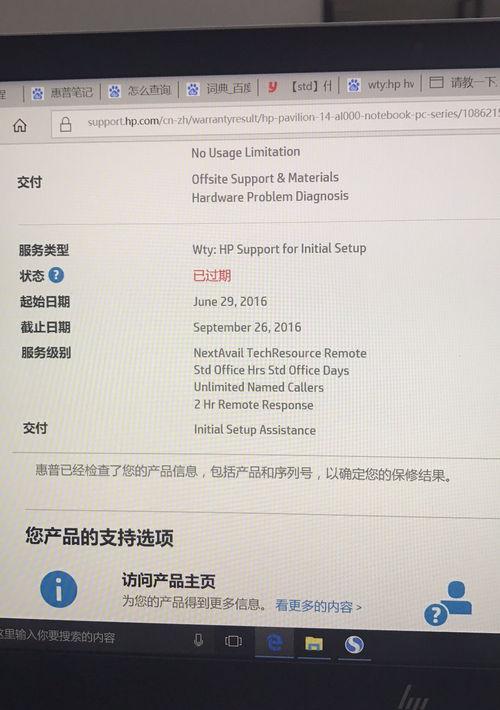Image resolution: width=500 pixels, height=710 pixels.
Task: Click the blue help icon next to 状态
Action: [x=56, y=275]
